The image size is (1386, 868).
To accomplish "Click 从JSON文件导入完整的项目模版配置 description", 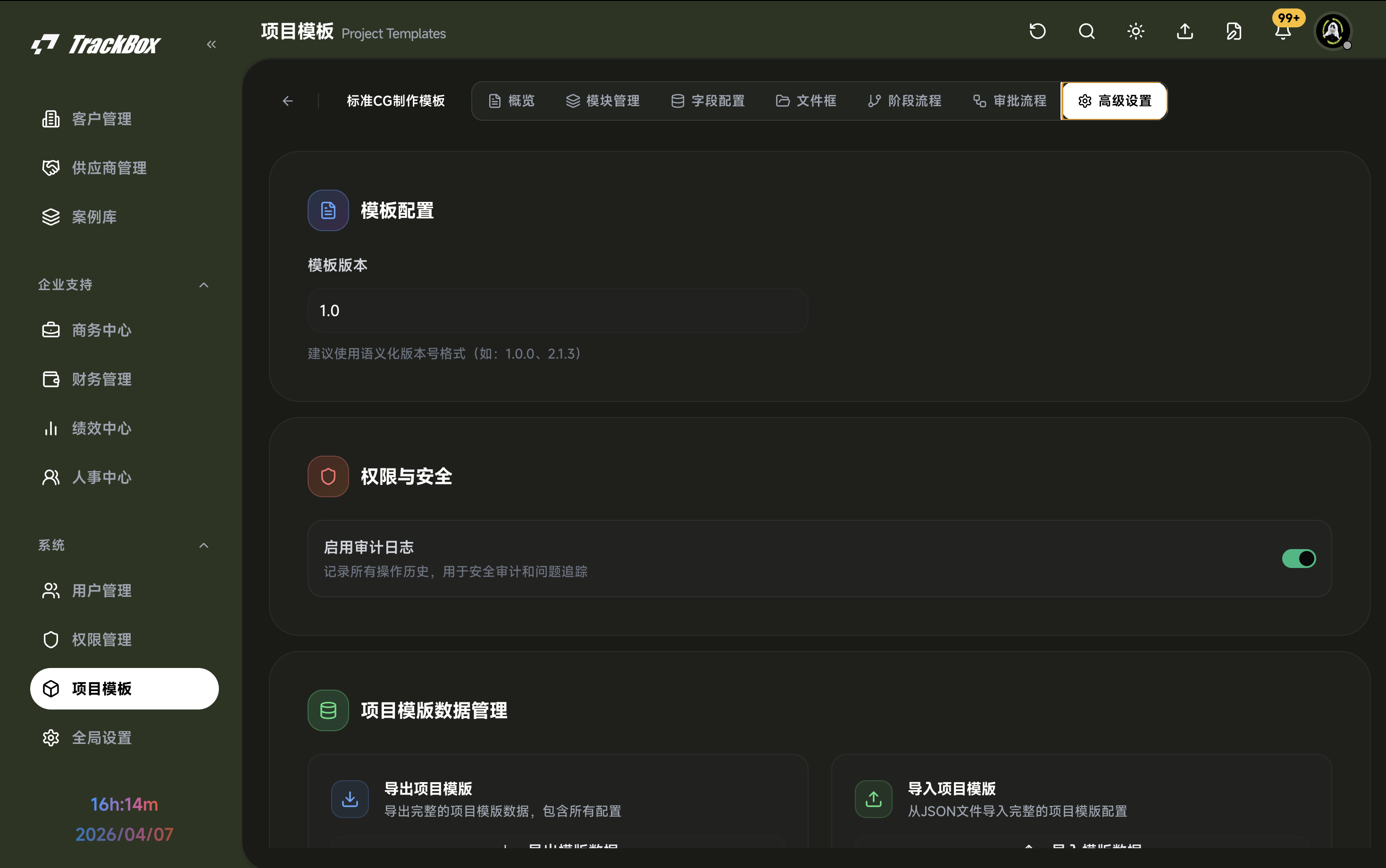I will coord(1017,811).
